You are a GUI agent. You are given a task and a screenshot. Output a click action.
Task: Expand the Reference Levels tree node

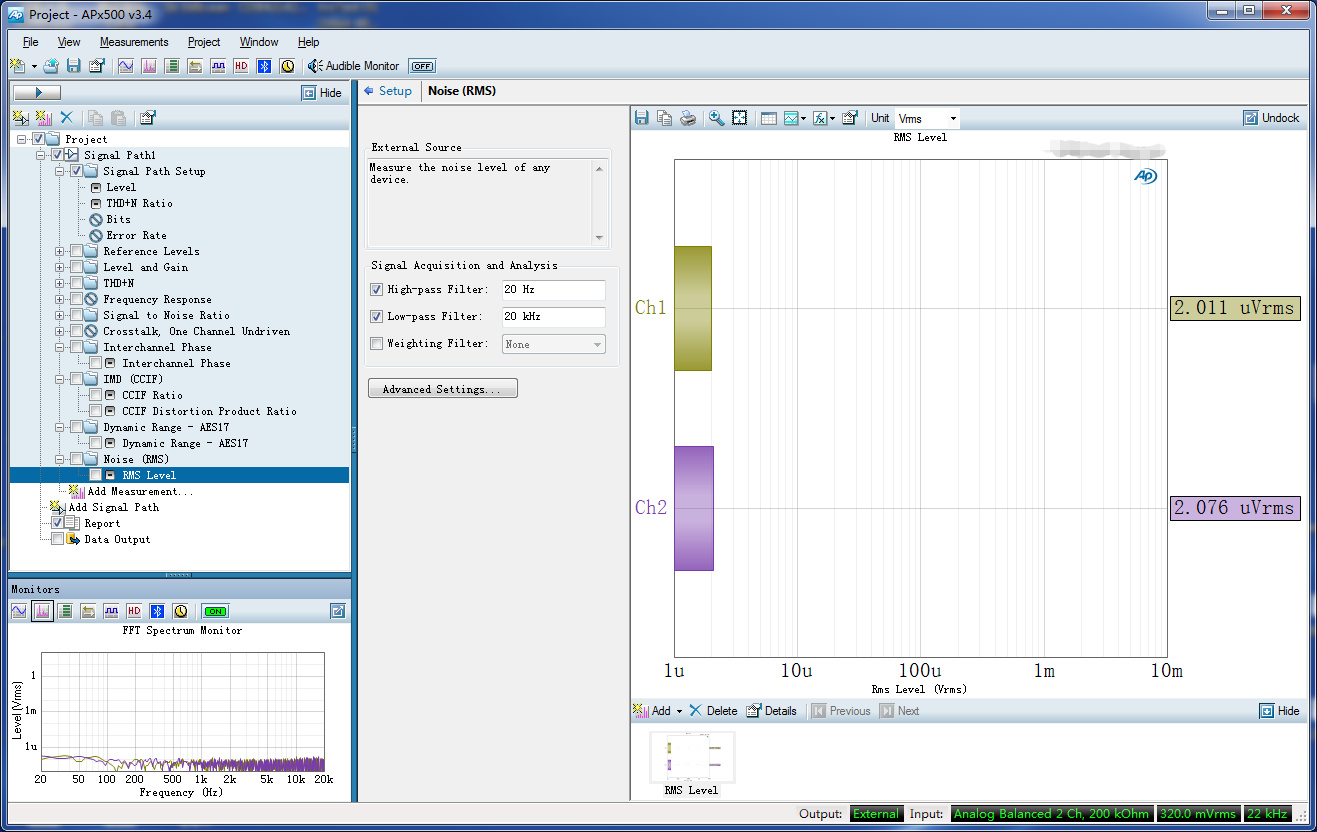(x=60, y=251)
